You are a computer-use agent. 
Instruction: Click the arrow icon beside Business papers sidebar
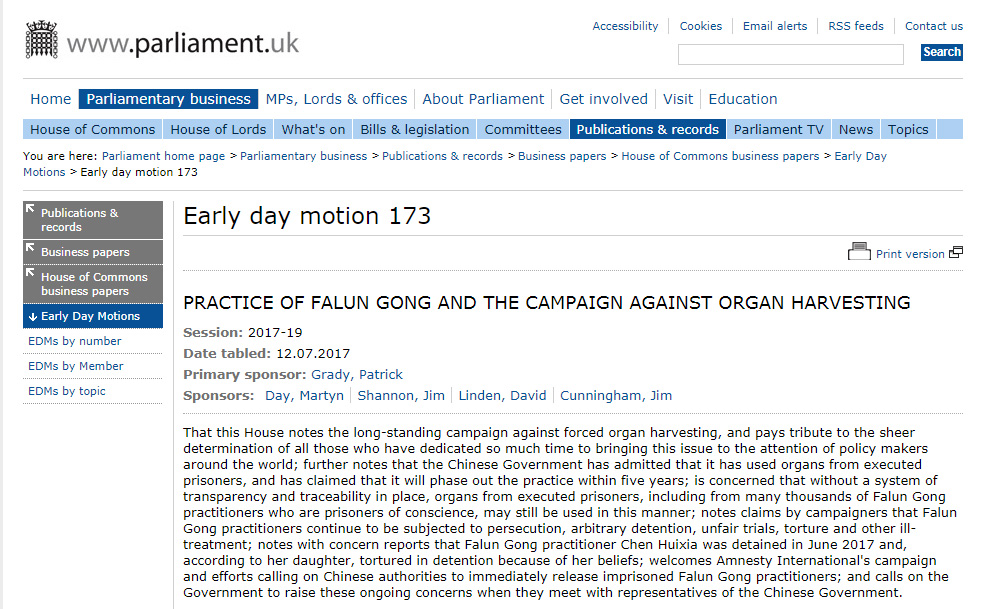click(31, 249)
